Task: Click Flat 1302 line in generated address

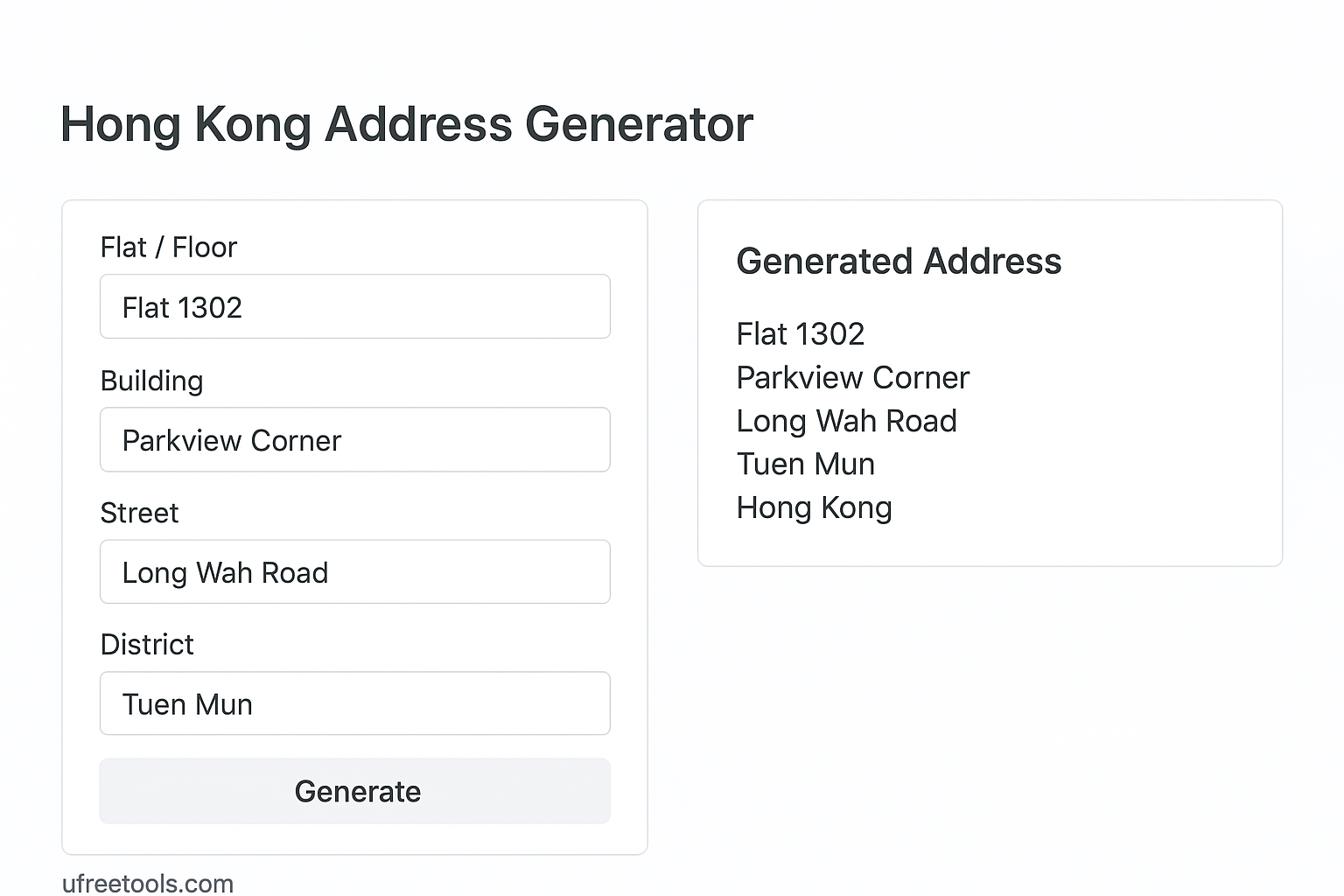Action: 801,334
